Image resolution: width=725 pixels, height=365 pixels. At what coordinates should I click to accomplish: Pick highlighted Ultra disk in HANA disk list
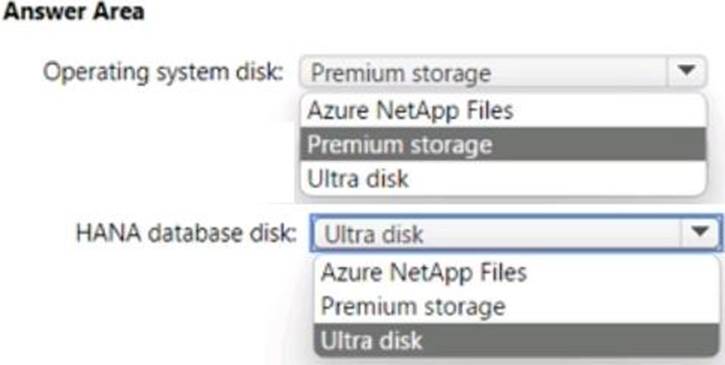click(516, 340)
